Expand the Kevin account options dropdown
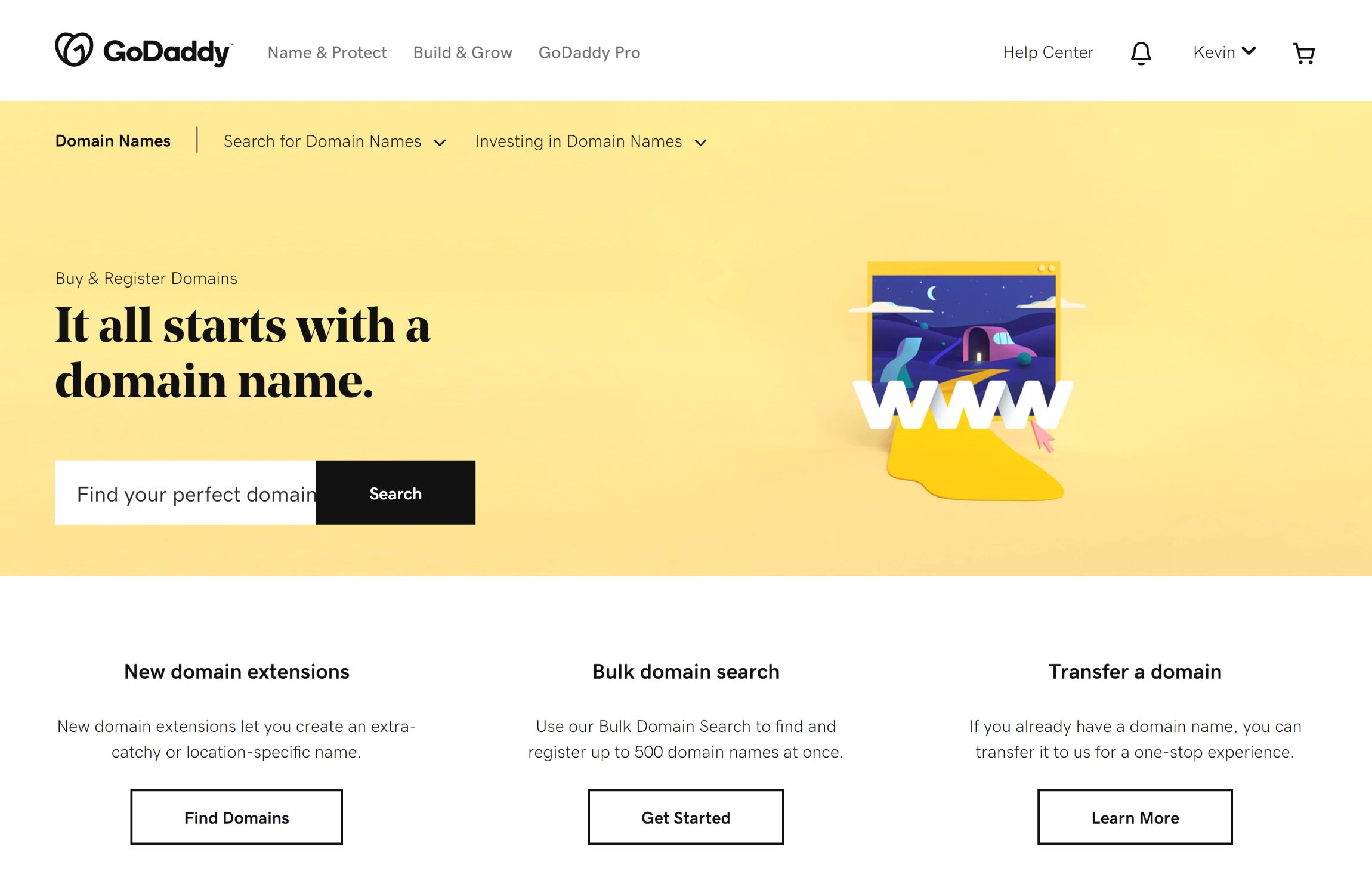The height and width of the screenshot is (893, 1372). point(1224,52)
